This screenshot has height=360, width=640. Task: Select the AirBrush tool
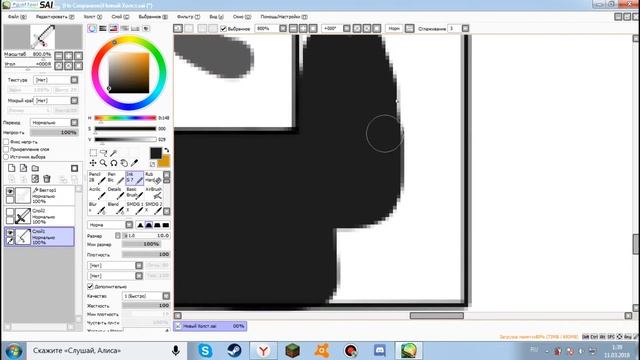point(153,193)
